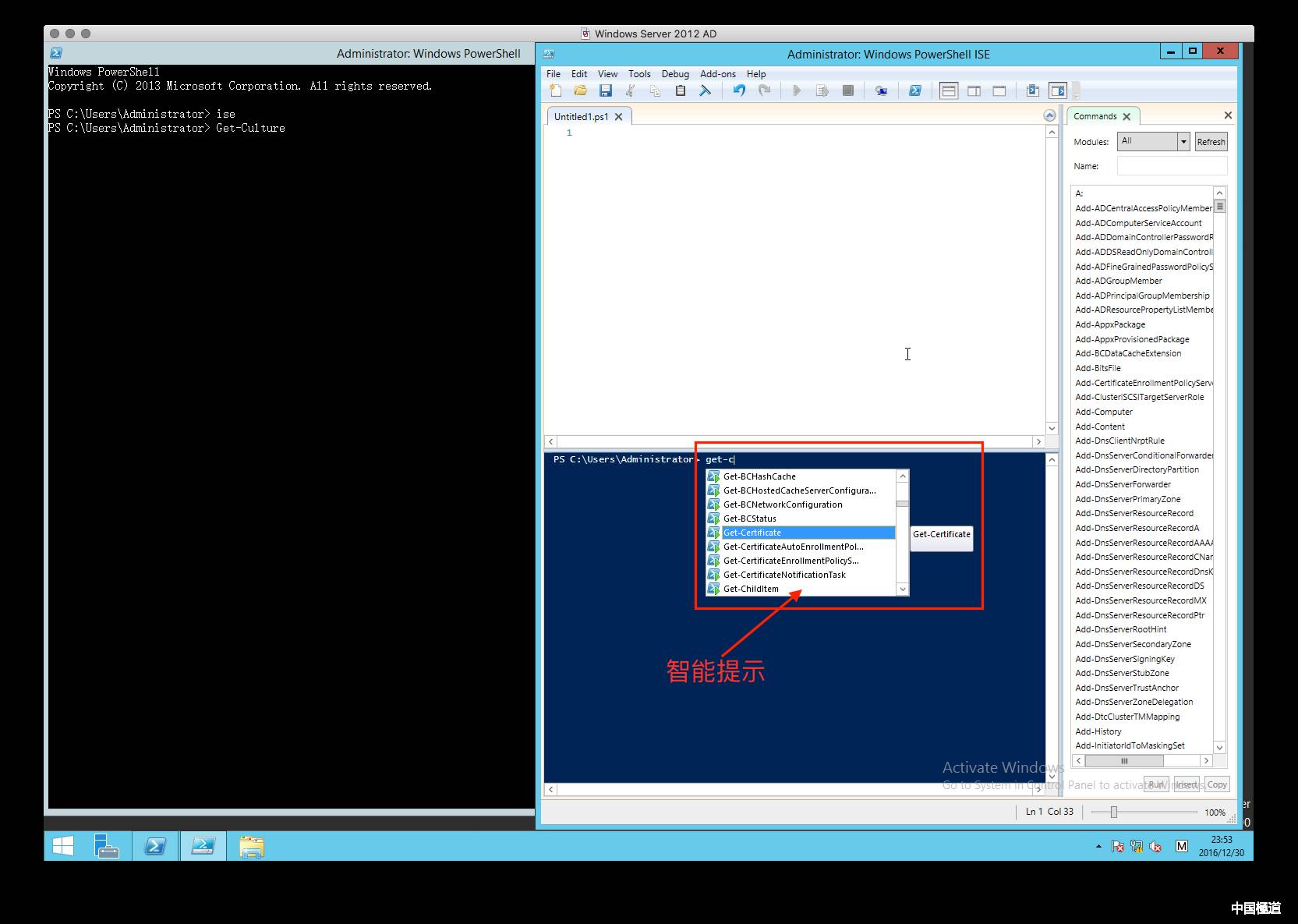1298x924 pixels.
Task: Select Get-BCNetworkConfiguration suggestion
Action: [801, 504]
